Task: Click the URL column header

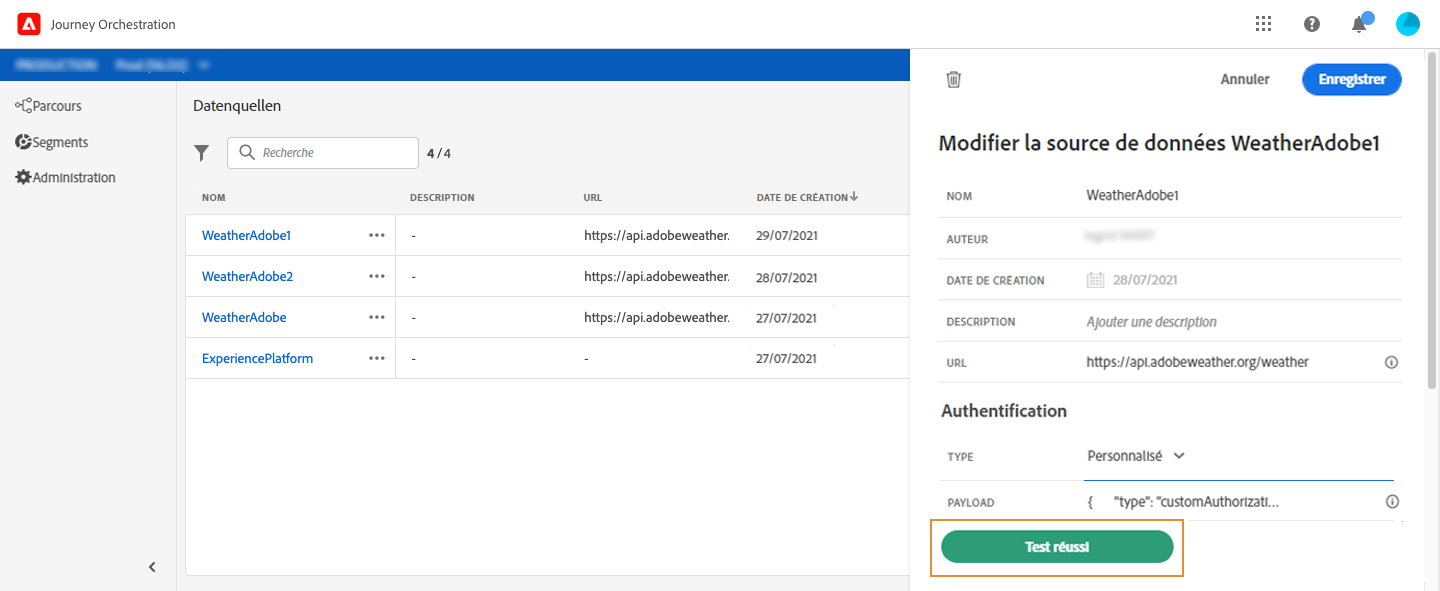Action: coord(593,197)
